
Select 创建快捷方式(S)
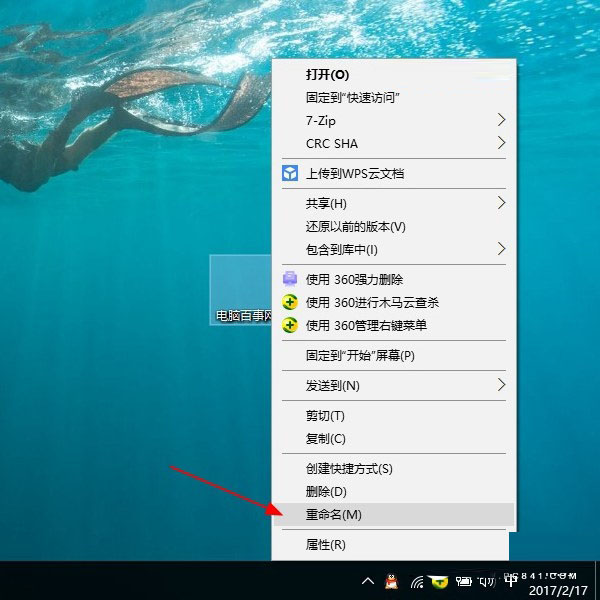click(394, 468)
